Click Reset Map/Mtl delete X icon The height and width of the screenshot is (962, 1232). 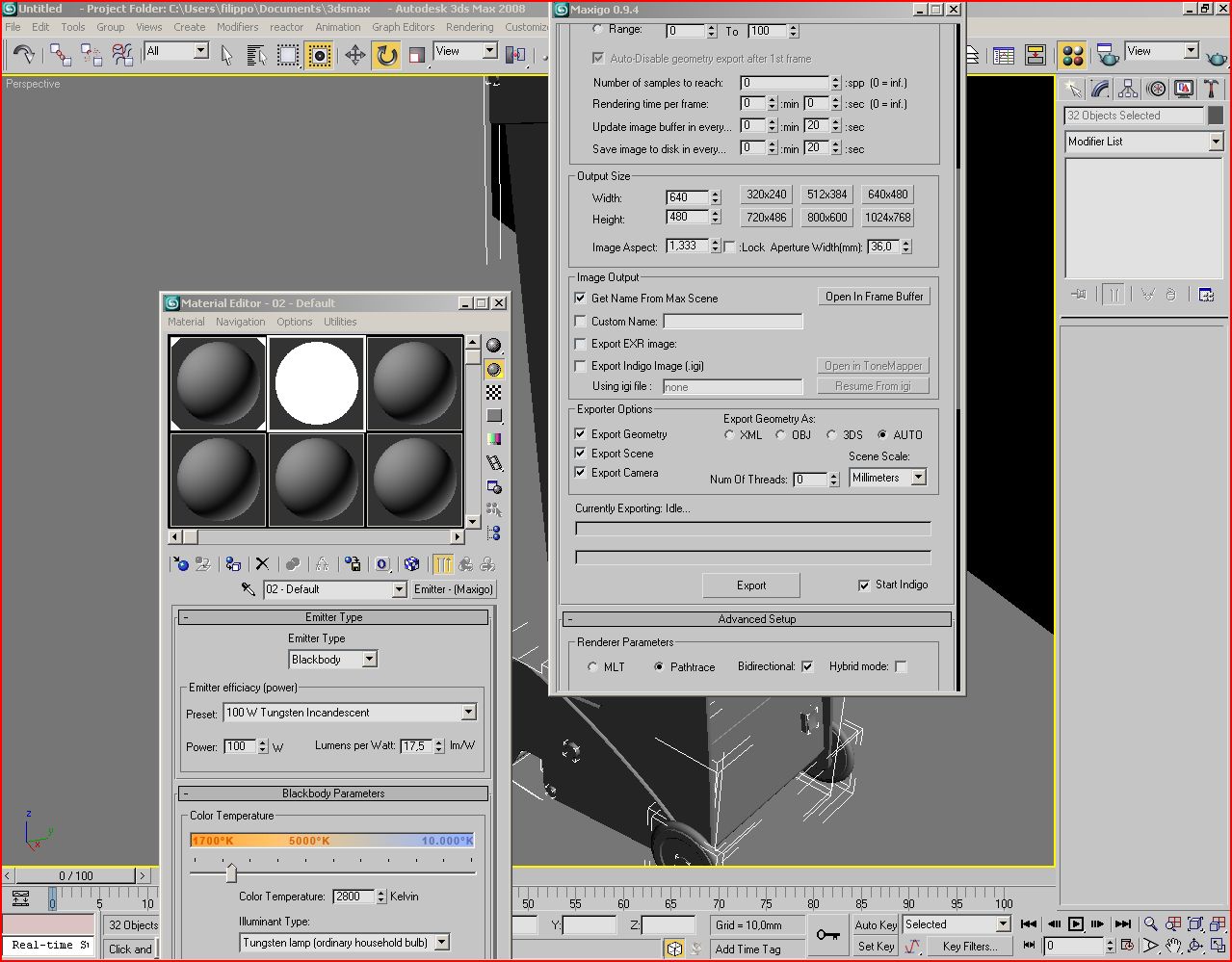262,564
